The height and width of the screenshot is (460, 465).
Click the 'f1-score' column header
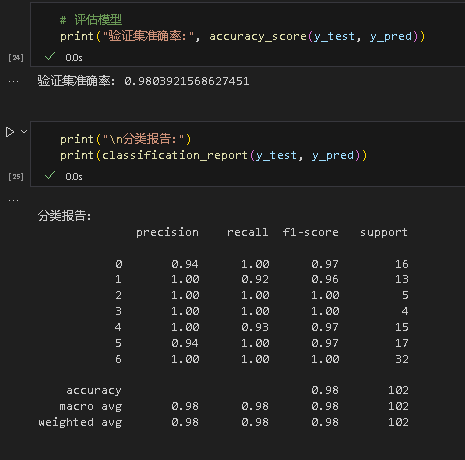tap(311, 232)
